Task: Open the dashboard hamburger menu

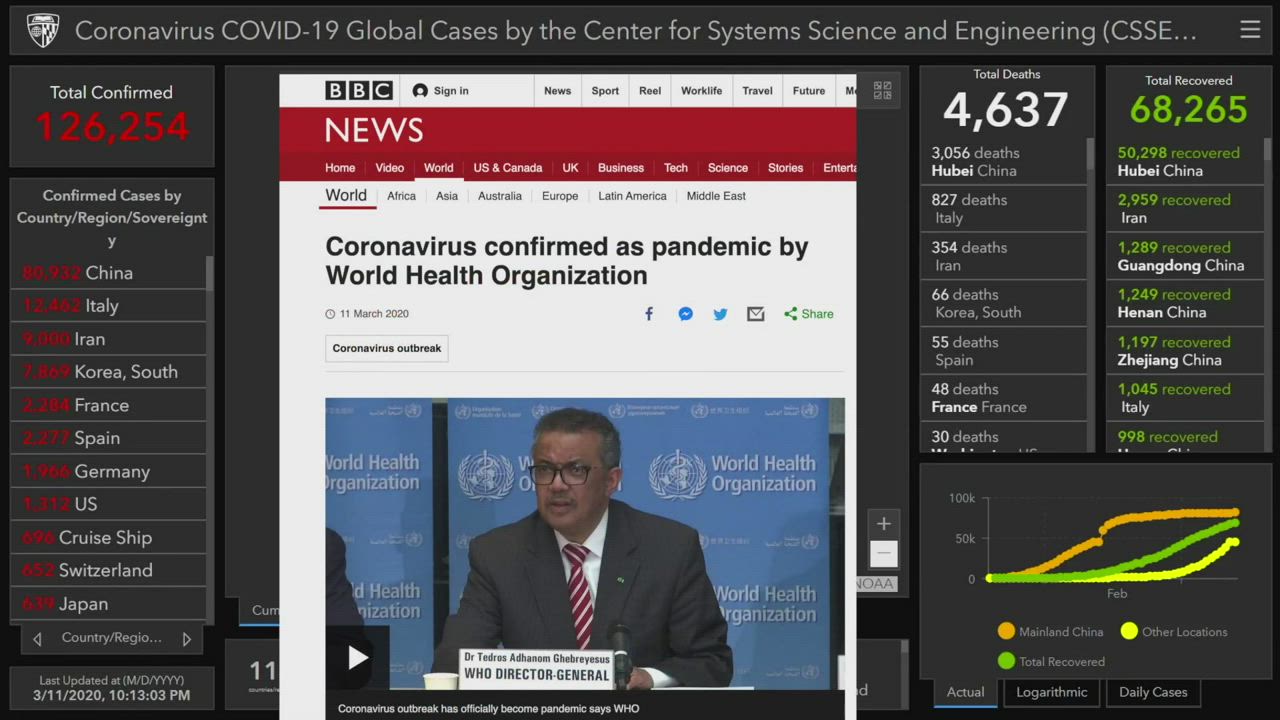Action: [1250, 30]
